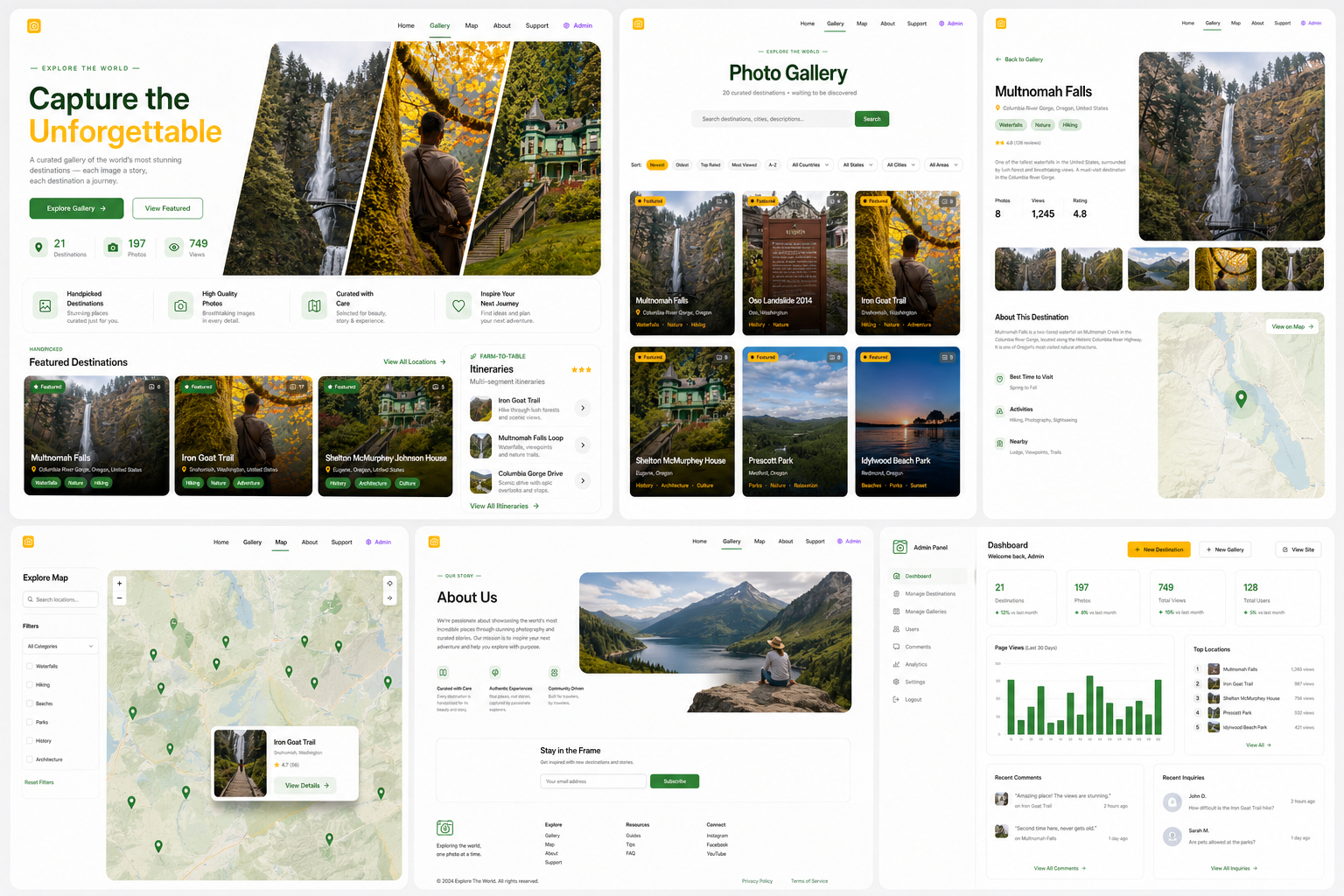The image size is (1344, 896).
Task: Click the Admin Panel camera logo
Action: [x=899, y=548]
